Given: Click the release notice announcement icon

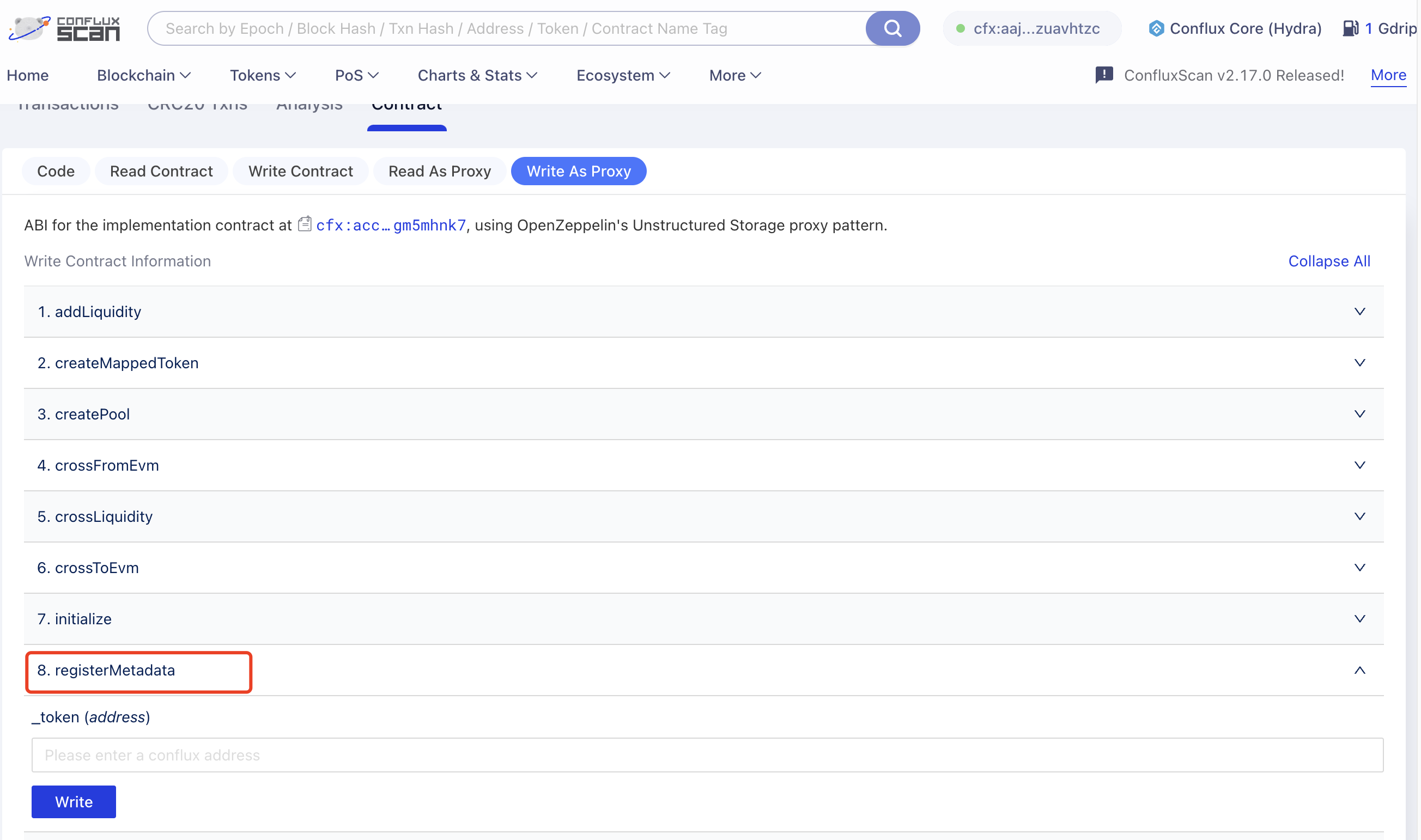Looking at the screenshot, I should 1103,75.
